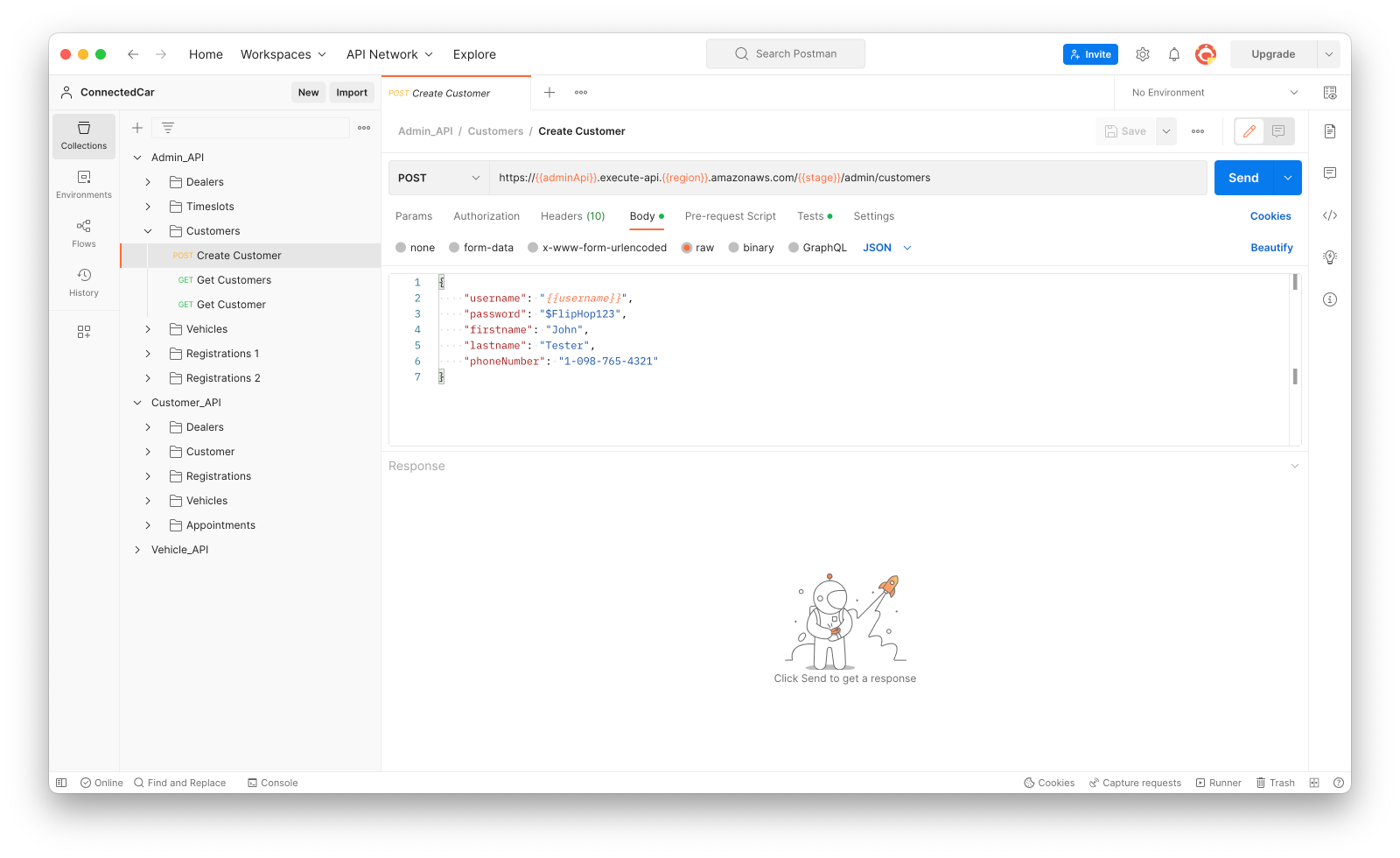Viewport: 1400px width, 858px height.
Task: Toggle two-pane view in status bar
Action: [1314, 783]
